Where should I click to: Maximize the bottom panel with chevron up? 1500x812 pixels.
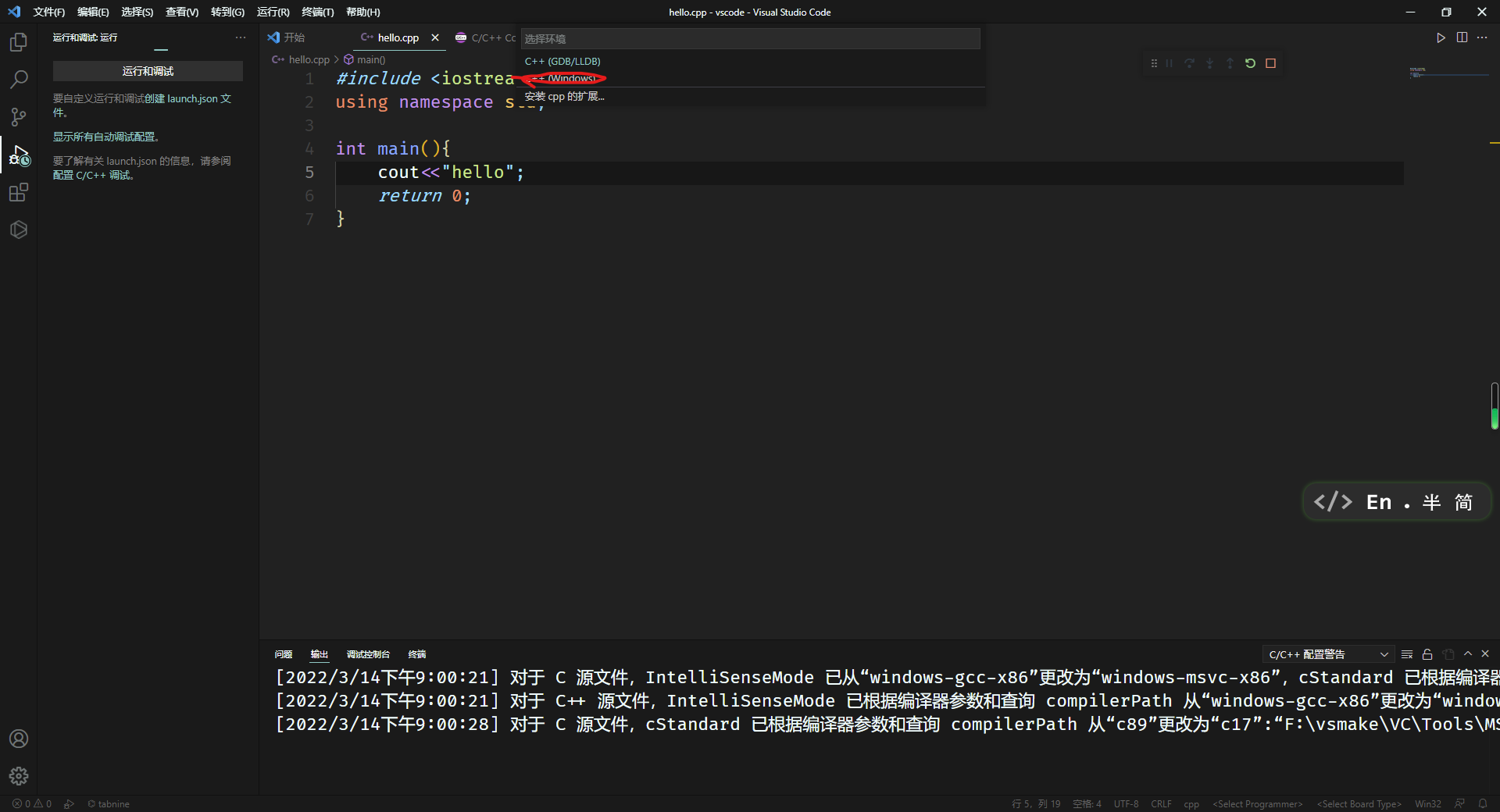pos(1468,654)
